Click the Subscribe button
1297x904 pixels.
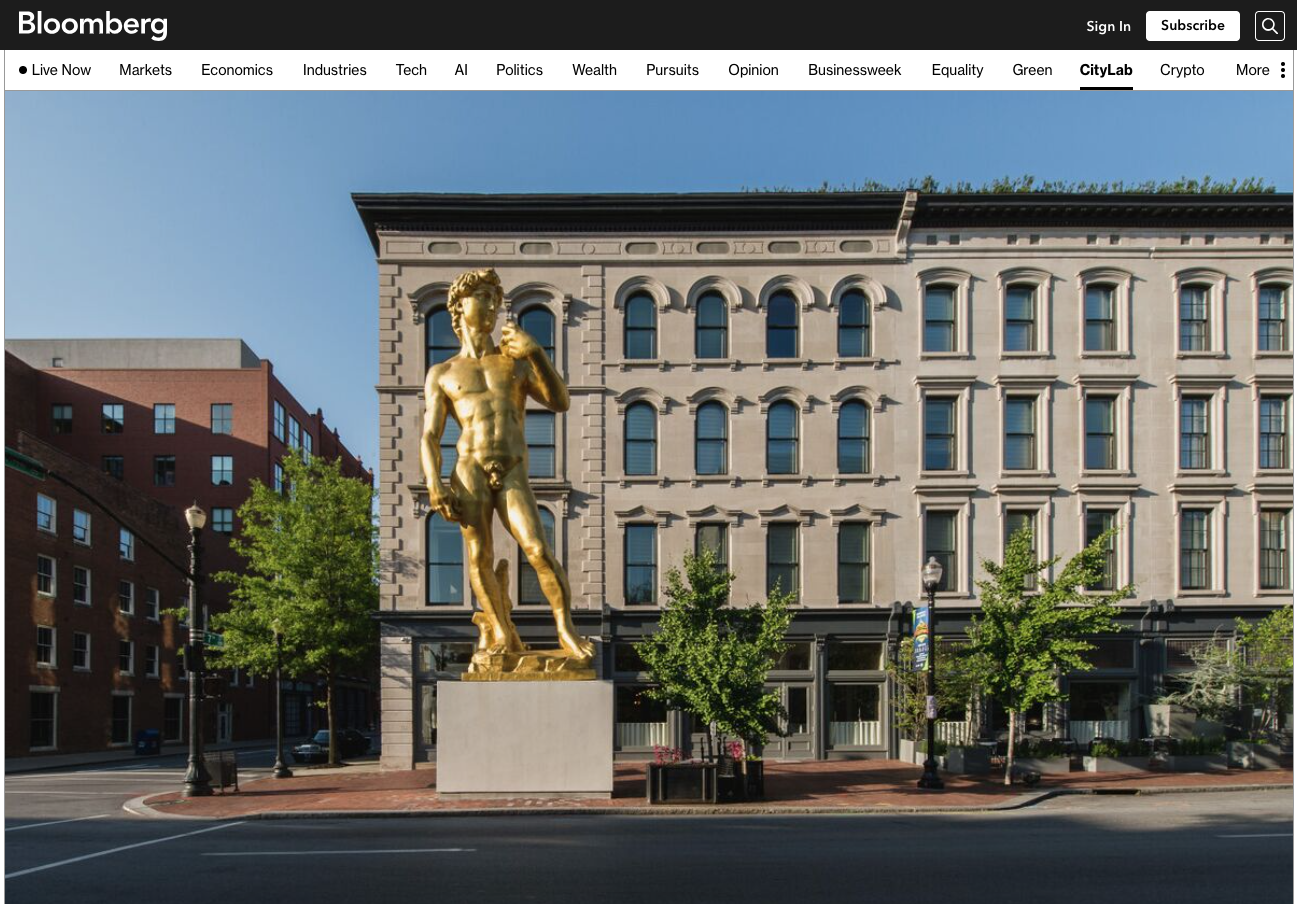pos(1192,26)
